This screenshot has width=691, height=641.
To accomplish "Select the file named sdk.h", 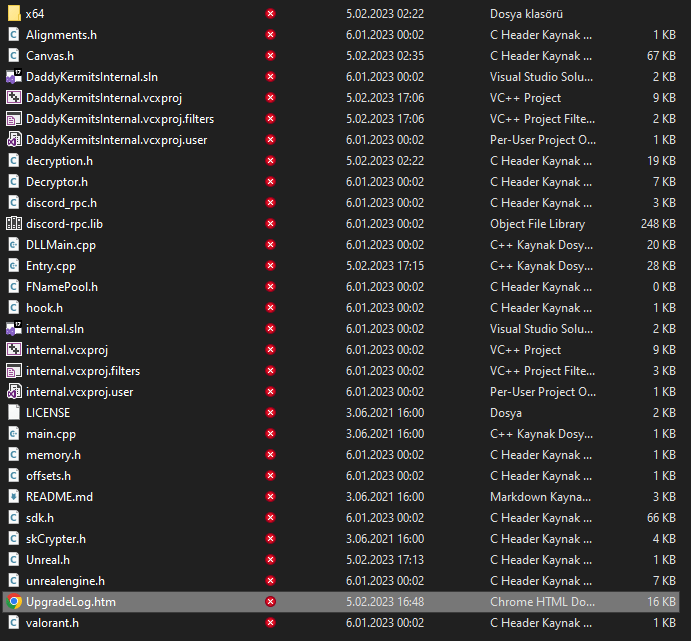I will tap(40, 518).
